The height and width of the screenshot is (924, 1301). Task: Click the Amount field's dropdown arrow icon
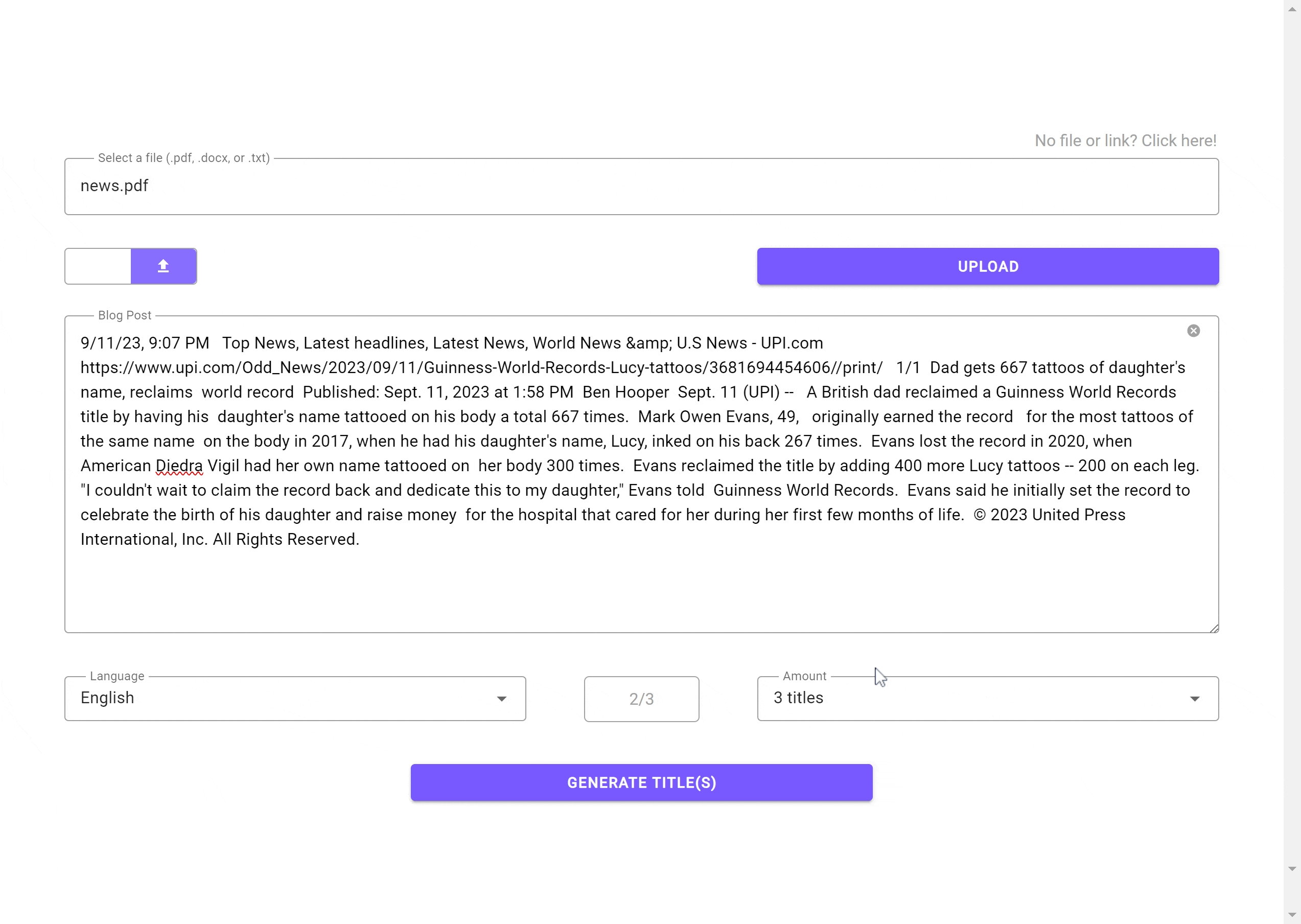click(x=1194, y=699)
